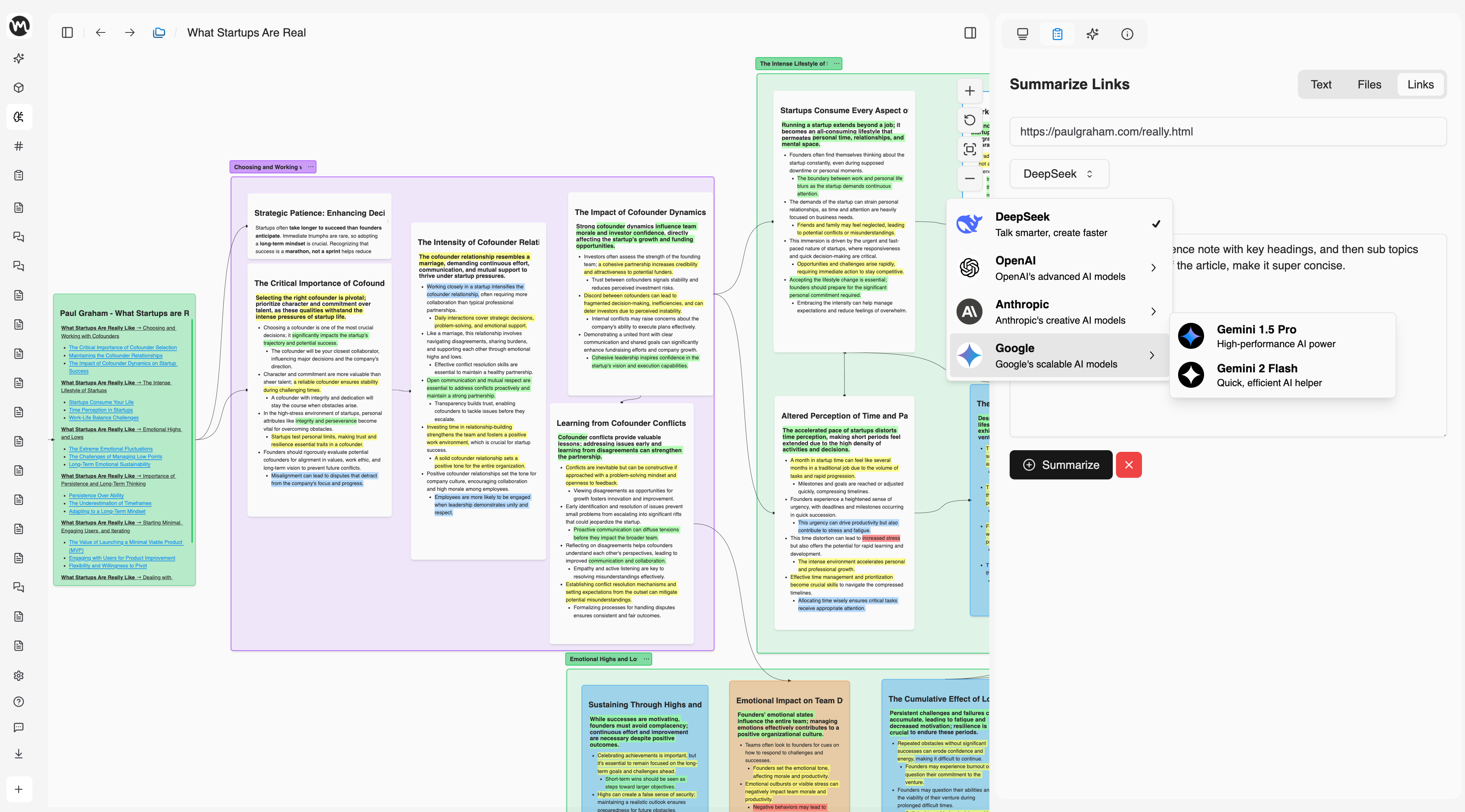Select the Learning from Cofounder Conflicts card heading
1465x812 pixels.
click(x=621, y=423)
